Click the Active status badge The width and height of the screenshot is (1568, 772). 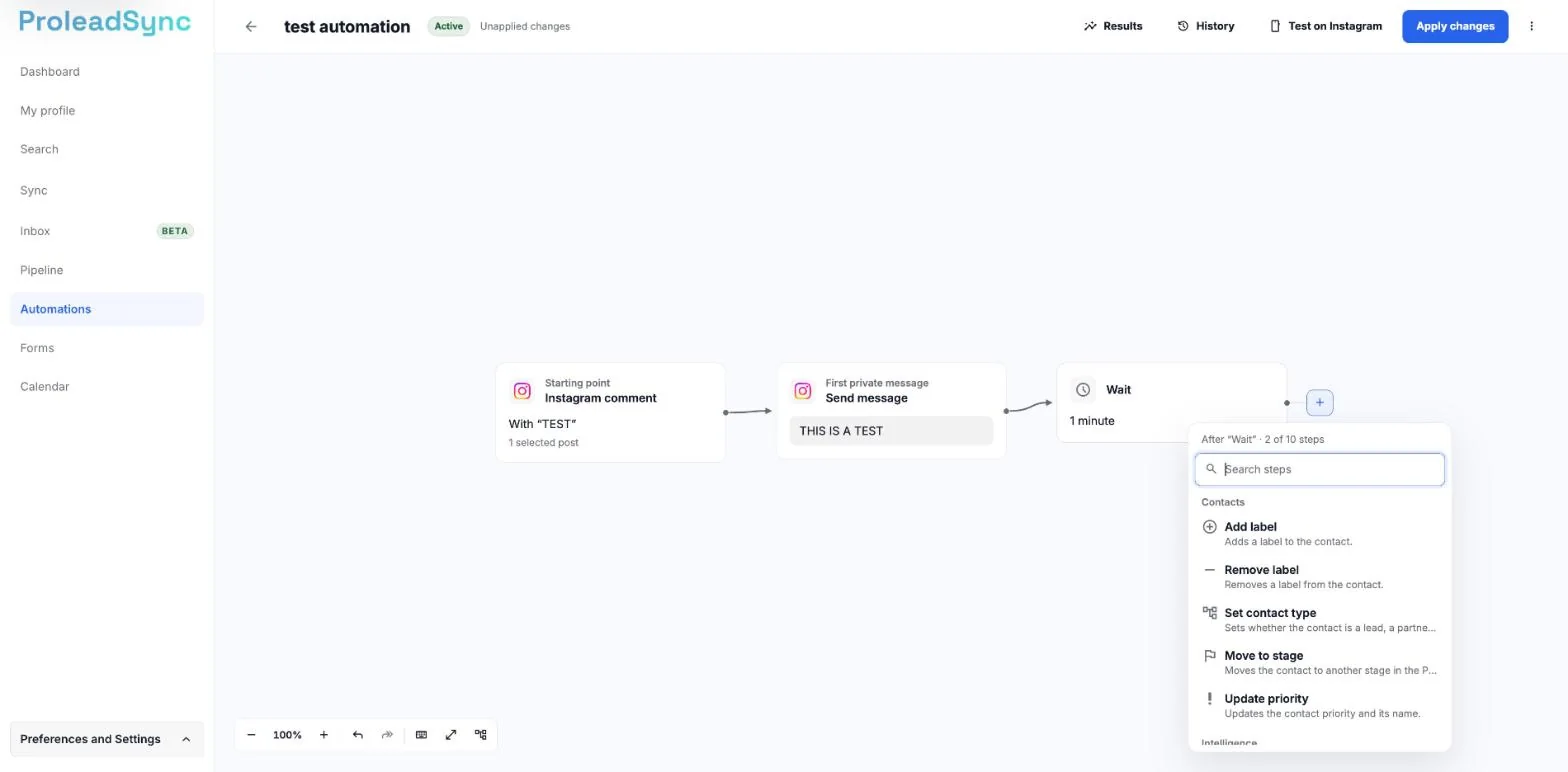pyautogui.click(x=448, y=26)
